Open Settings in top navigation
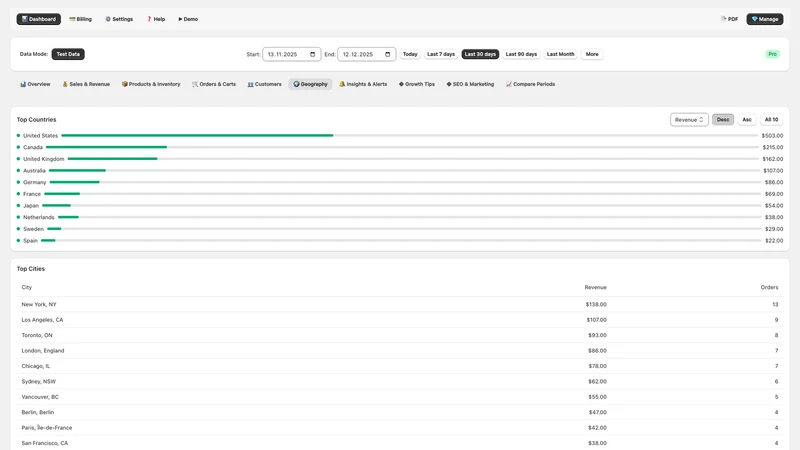This screenshot has width=800, height=450. click(119, 19)
